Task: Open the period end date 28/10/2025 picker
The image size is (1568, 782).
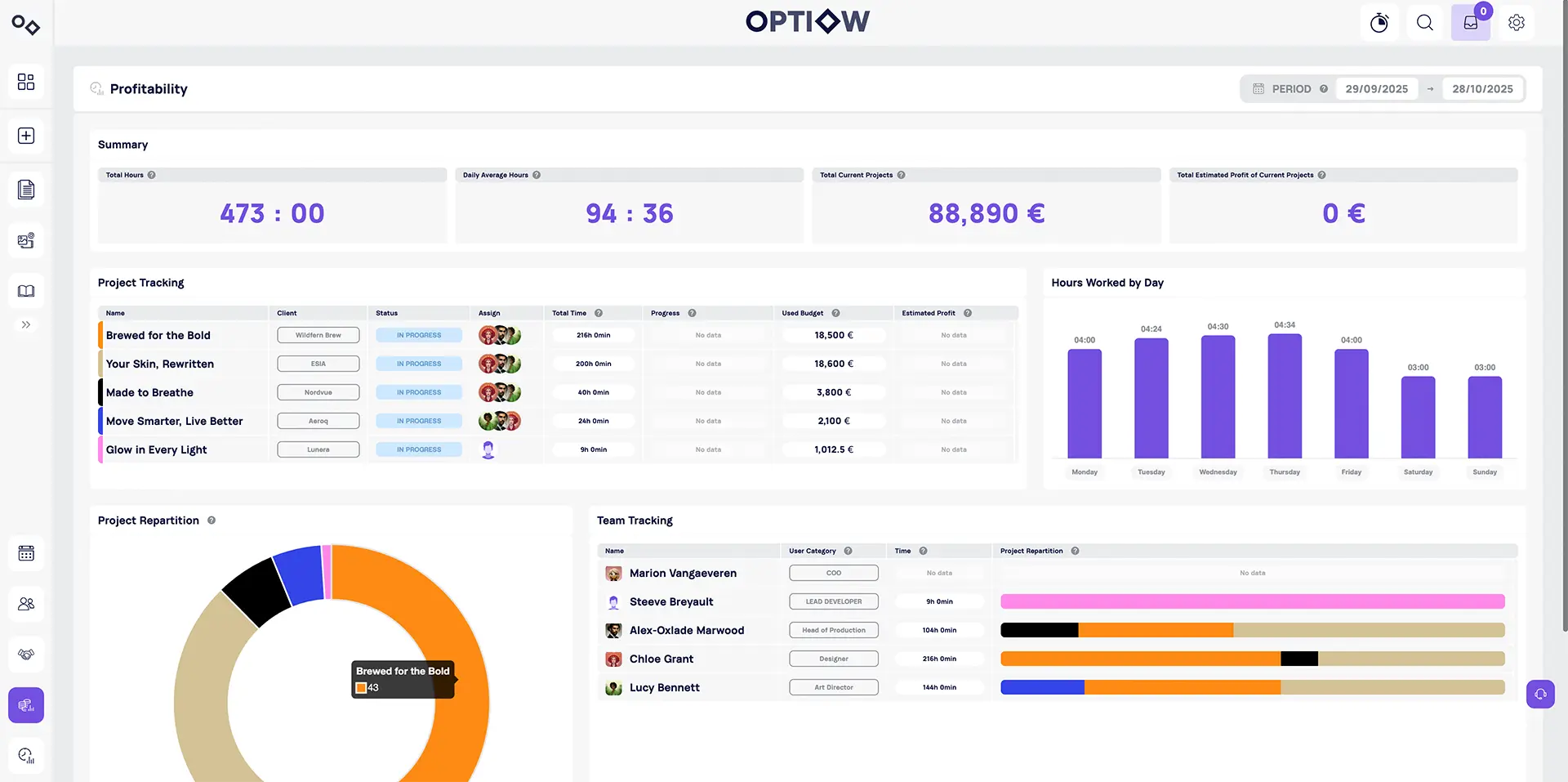Action: click(x=1482, y=89)
